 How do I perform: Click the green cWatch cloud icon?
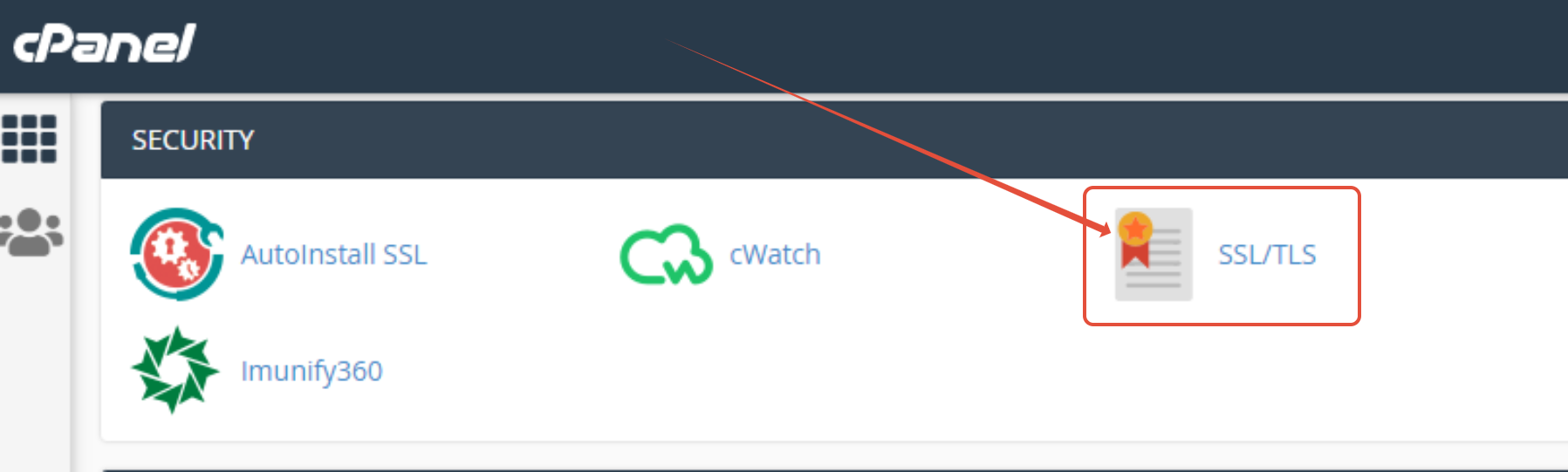pos(666,255)
